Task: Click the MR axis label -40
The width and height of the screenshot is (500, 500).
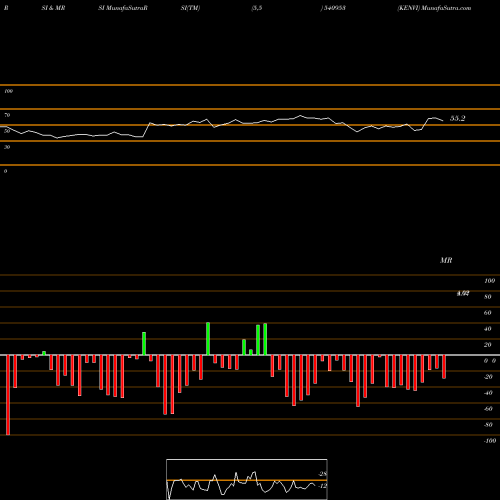Action: click(x=488, y=393)
